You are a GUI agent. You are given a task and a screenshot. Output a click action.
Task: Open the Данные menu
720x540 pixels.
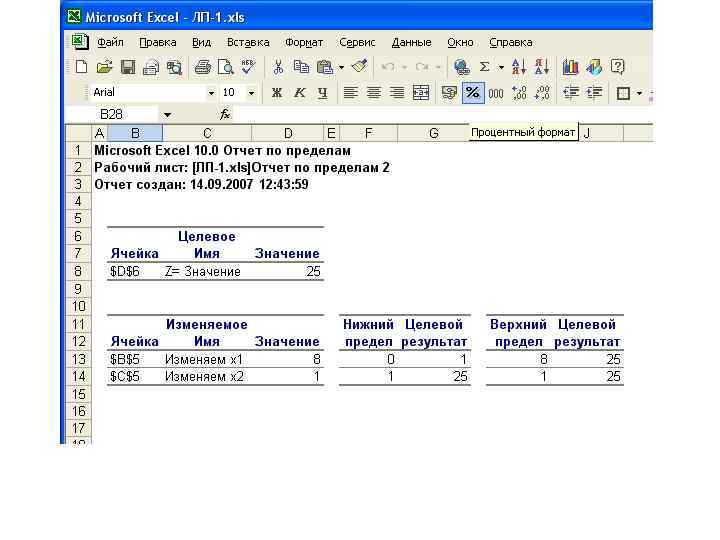click(x=411, y=42)
